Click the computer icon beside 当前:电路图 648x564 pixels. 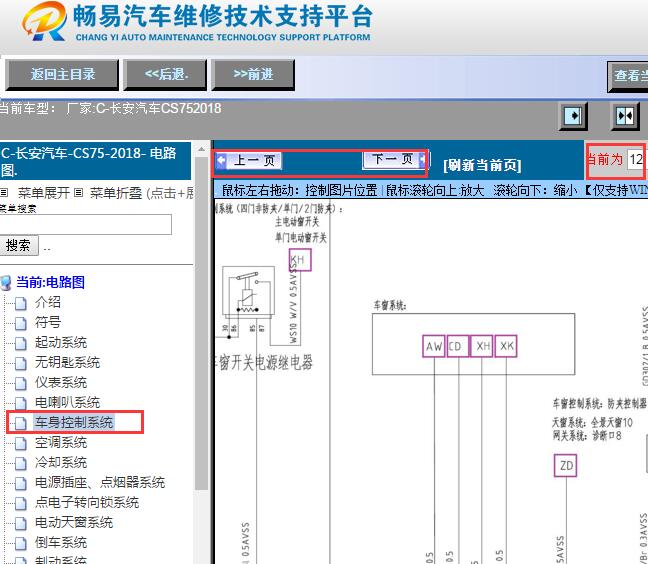[x=6, y=283]
